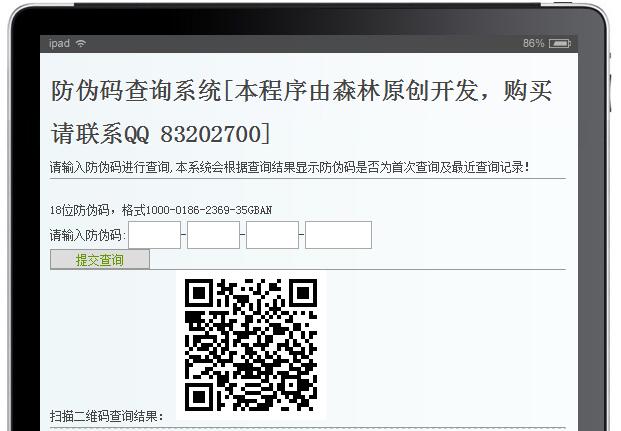This screenshot has height=431, width=621.
Task: Click the ipad label in status bar
Action: (x=59, y=43)
